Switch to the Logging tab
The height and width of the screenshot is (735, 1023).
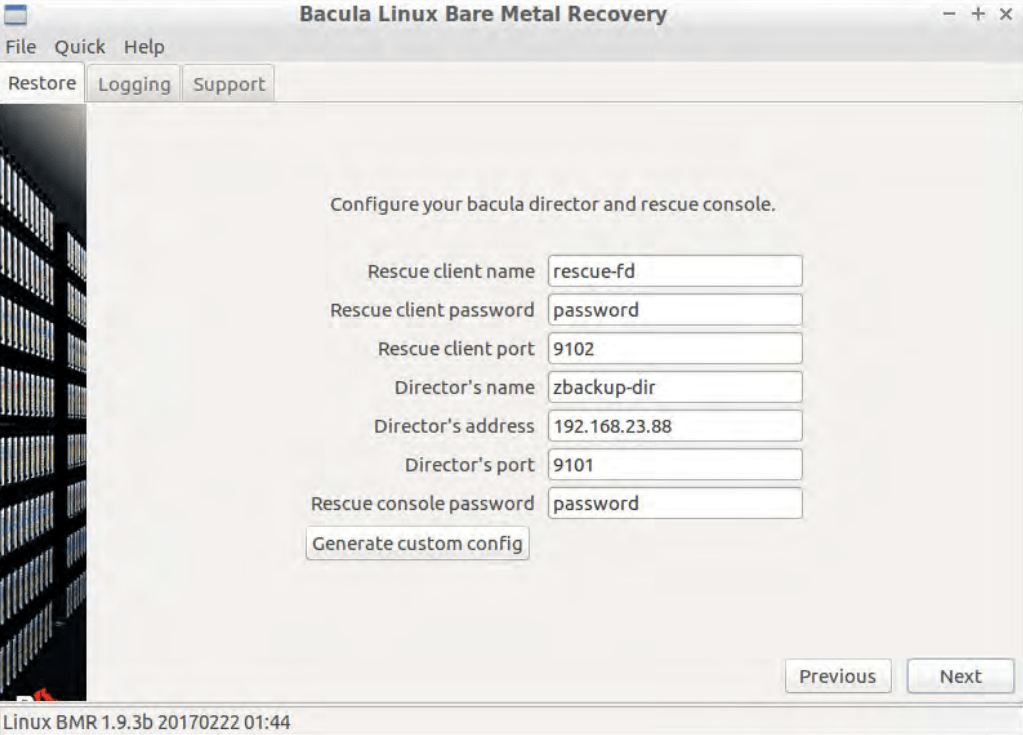134,85
